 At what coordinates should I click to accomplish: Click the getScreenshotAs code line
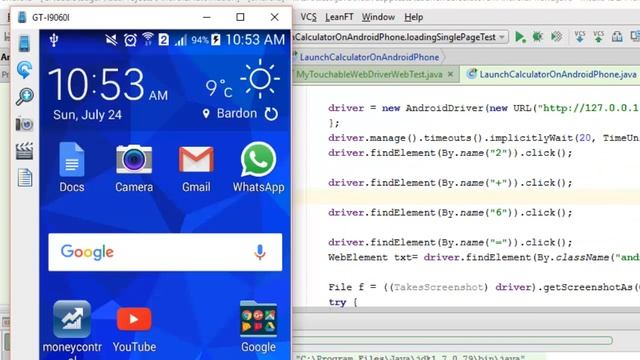coord(484,287)
